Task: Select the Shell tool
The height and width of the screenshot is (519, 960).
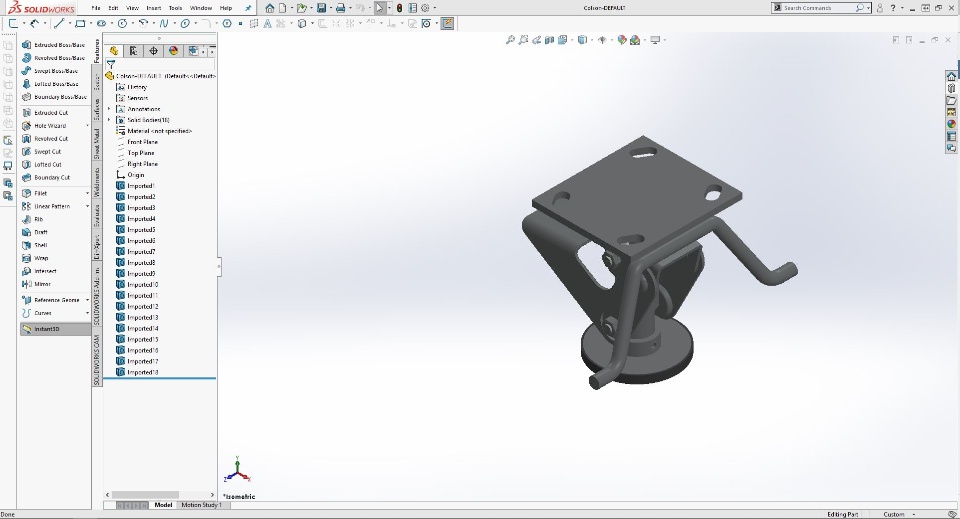Action: point(35,245)
